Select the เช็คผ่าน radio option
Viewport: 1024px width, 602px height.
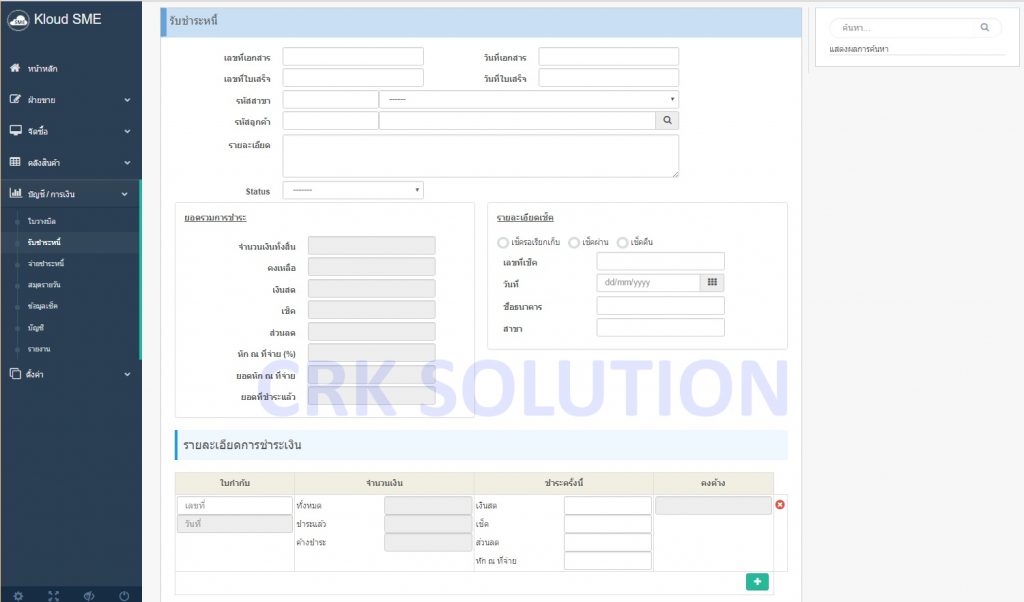(574, 242)
